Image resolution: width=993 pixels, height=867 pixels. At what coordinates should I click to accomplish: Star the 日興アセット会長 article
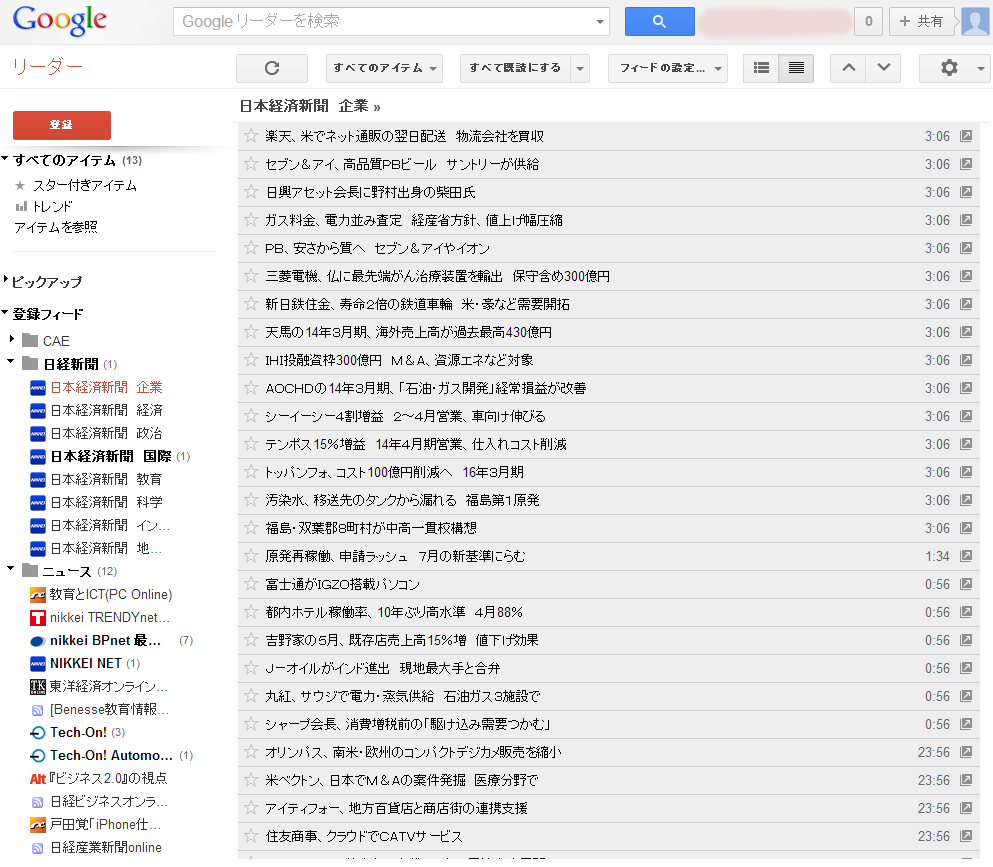[x=251, y=191]
